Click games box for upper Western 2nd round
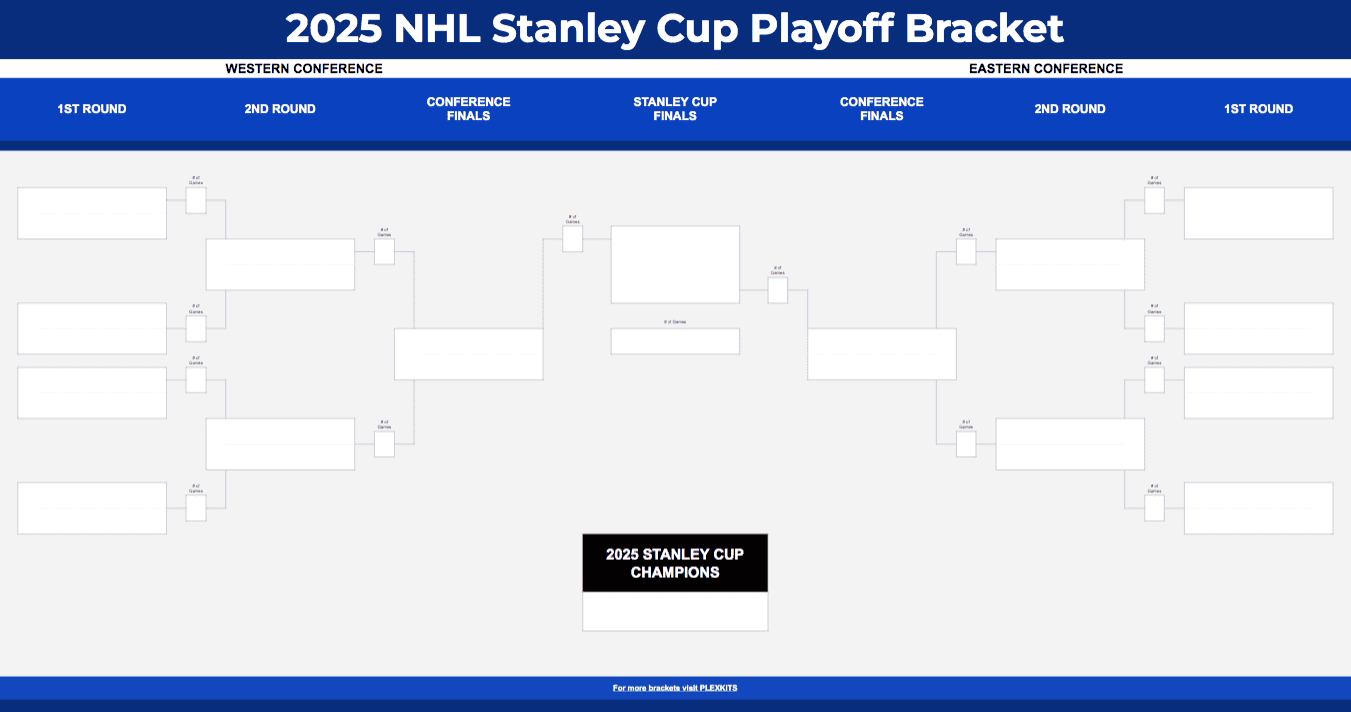This screenshot has height=712, width=1351. (x=384, y=251)
